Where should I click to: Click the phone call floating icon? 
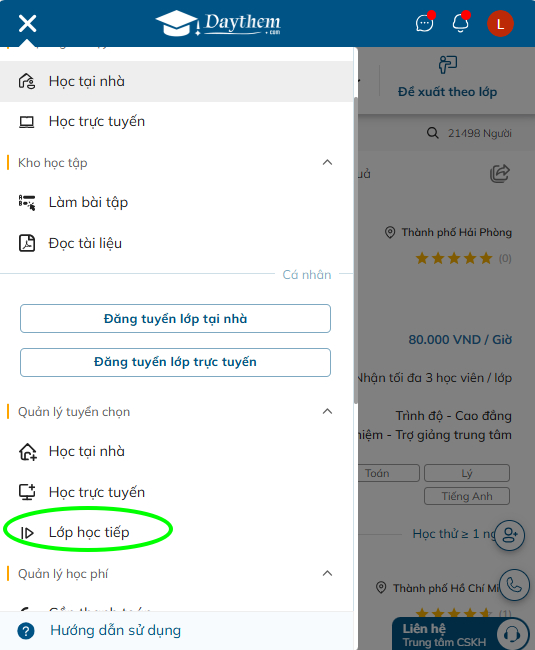point(514,585)
